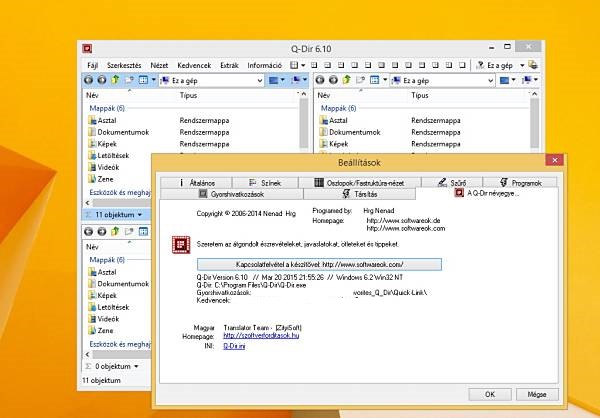Click the view mode grid icon in top-left pane

click(x=143, y=80)
